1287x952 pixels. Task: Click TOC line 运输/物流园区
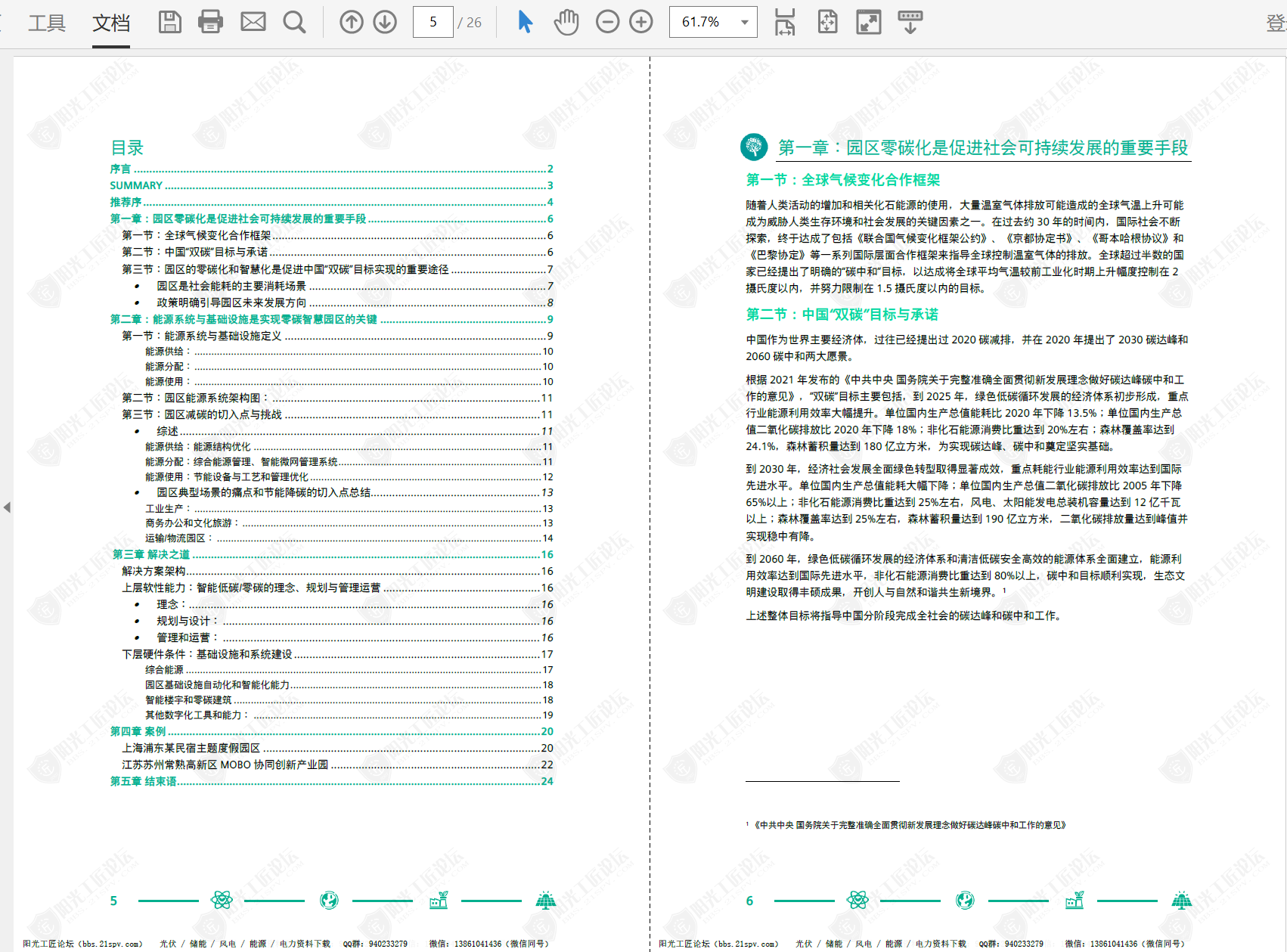[x=349, y=538]
